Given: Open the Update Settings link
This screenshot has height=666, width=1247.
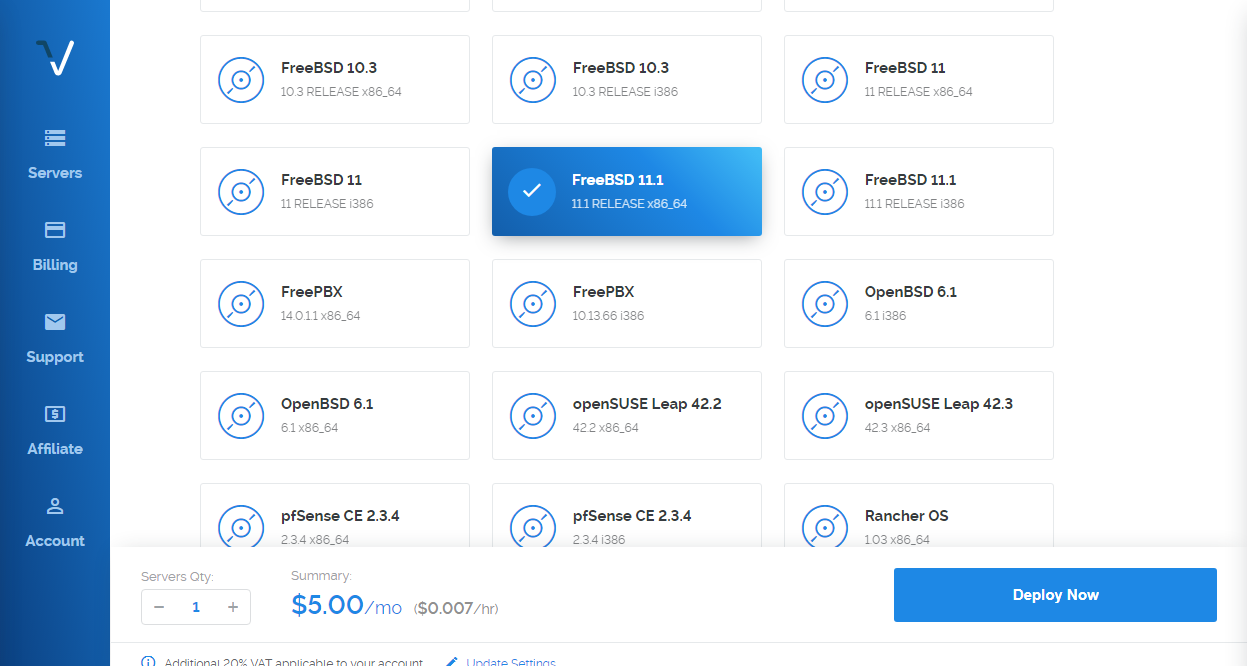Looking at the screenshot, I should pyautogui.click(x=511, y=662).
